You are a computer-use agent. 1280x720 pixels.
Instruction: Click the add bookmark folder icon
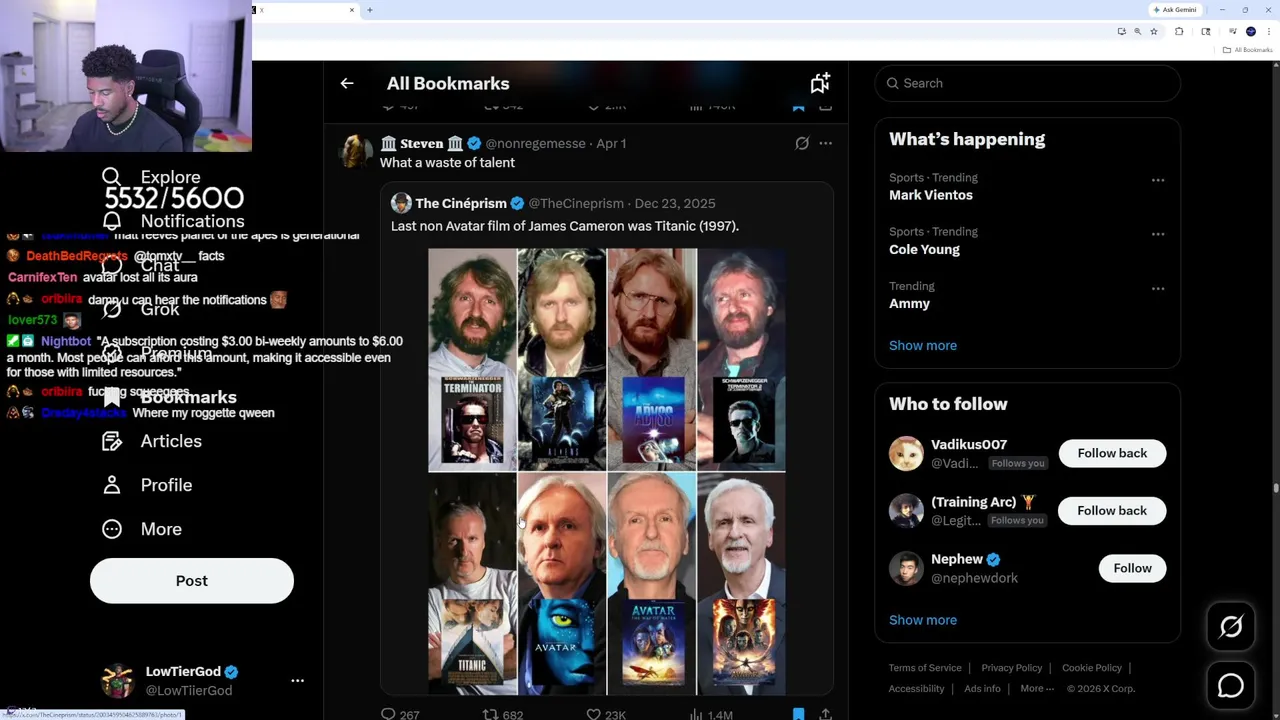click(x=820, y=83)
